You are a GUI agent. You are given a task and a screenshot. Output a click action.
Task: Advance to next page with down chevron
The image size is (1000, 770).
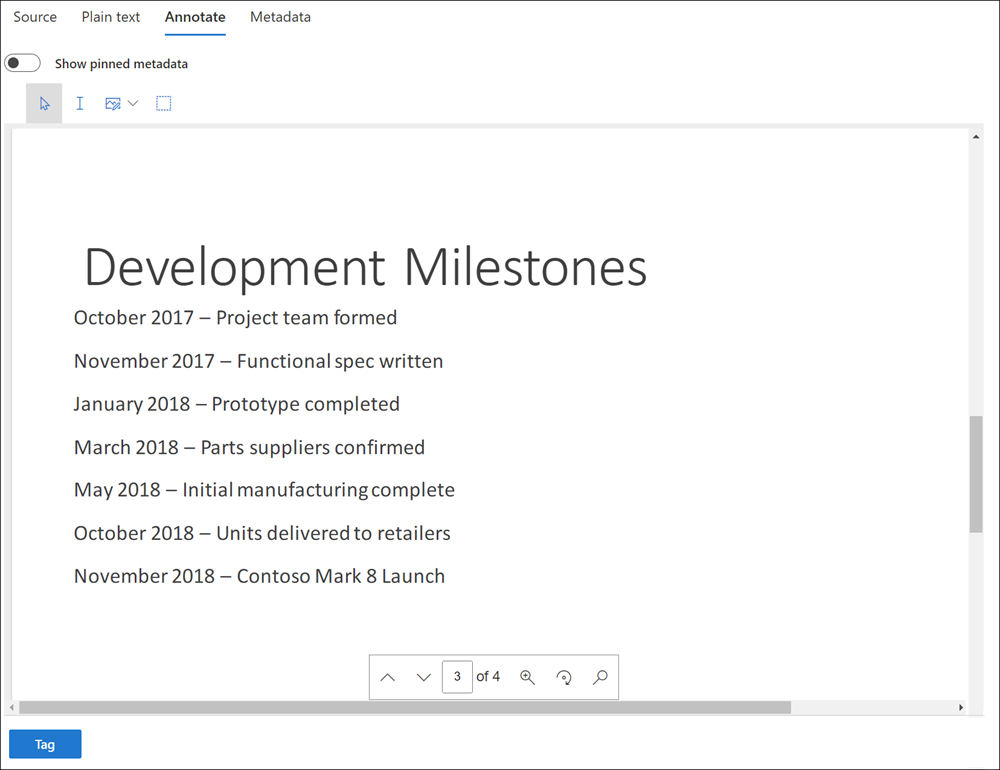(x=424, y=677)
